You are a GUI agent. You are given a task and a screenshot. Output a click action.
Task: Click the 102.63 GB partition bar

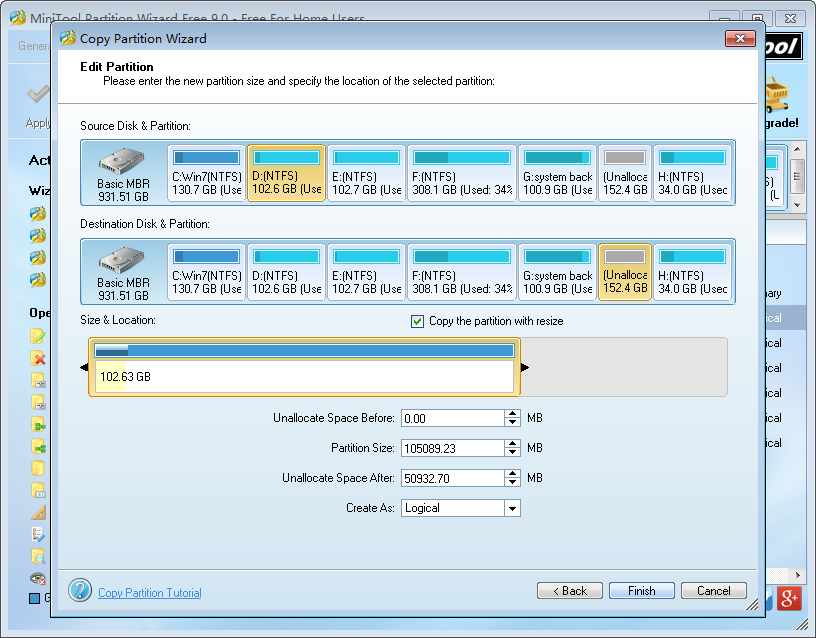click(304, 367)
